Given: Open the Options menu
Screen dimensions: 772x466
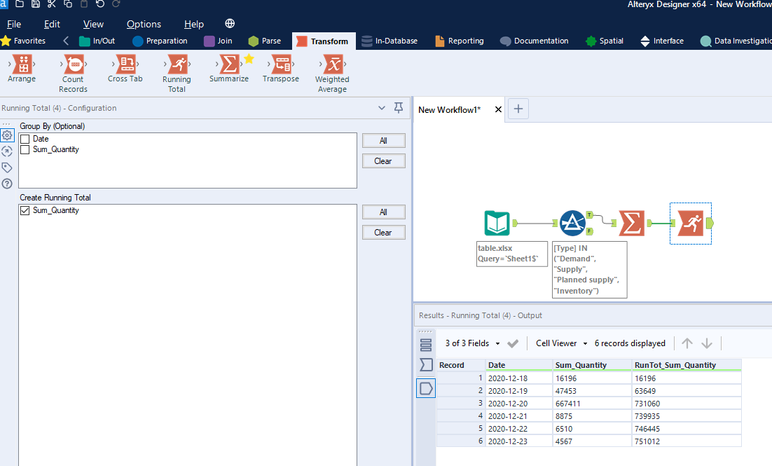Looking at the screenshot, I should [x=143, y=24].
